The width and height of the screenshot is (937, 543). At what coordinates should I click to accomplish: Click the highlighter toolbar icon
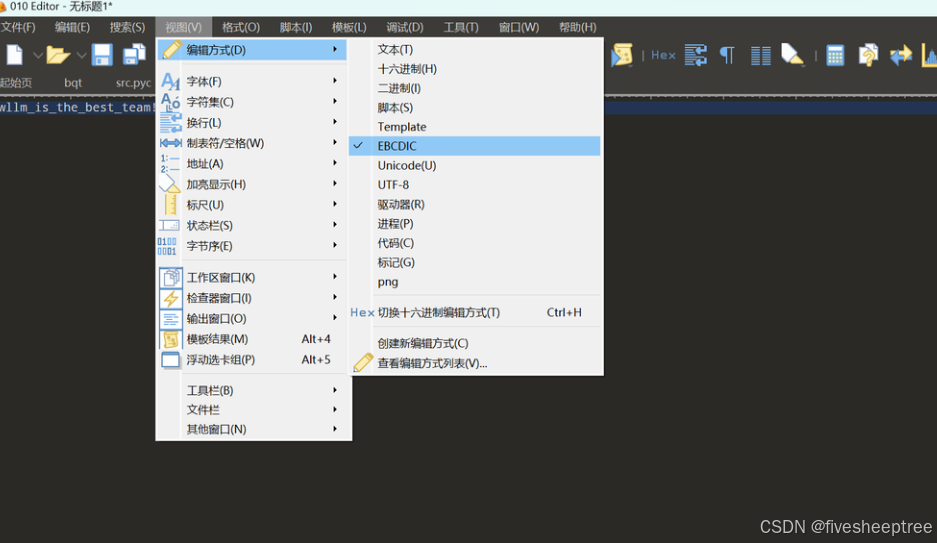coord(792,55)
